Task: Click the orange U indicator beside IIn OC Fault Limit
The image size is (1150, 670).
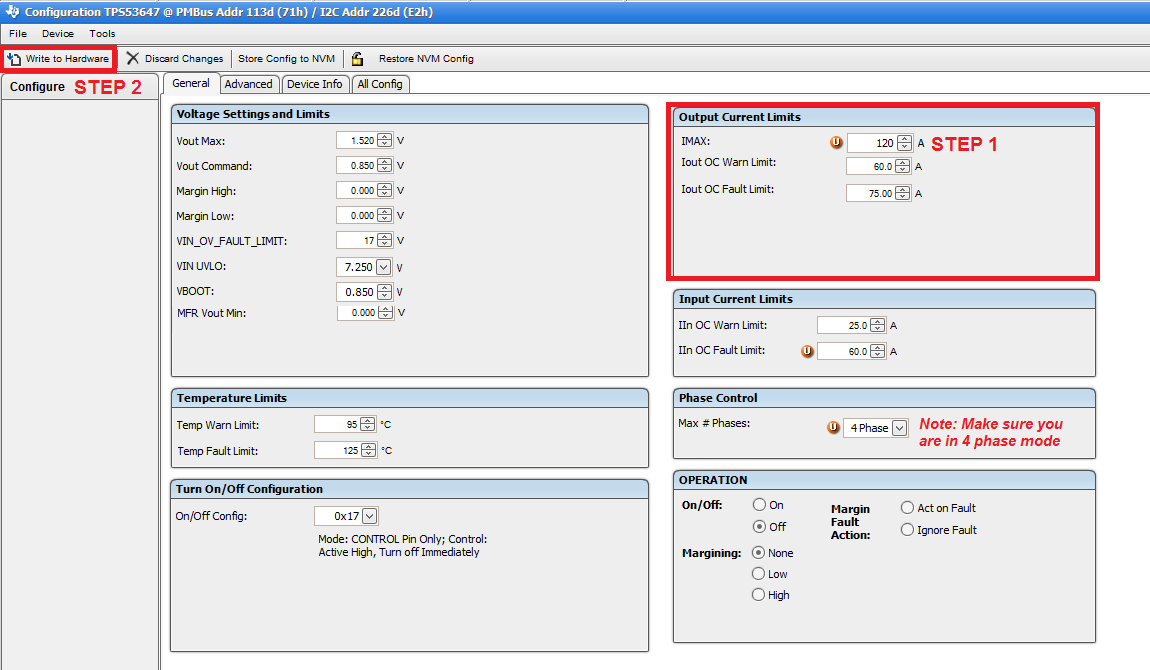Action: tap(807, 351)
